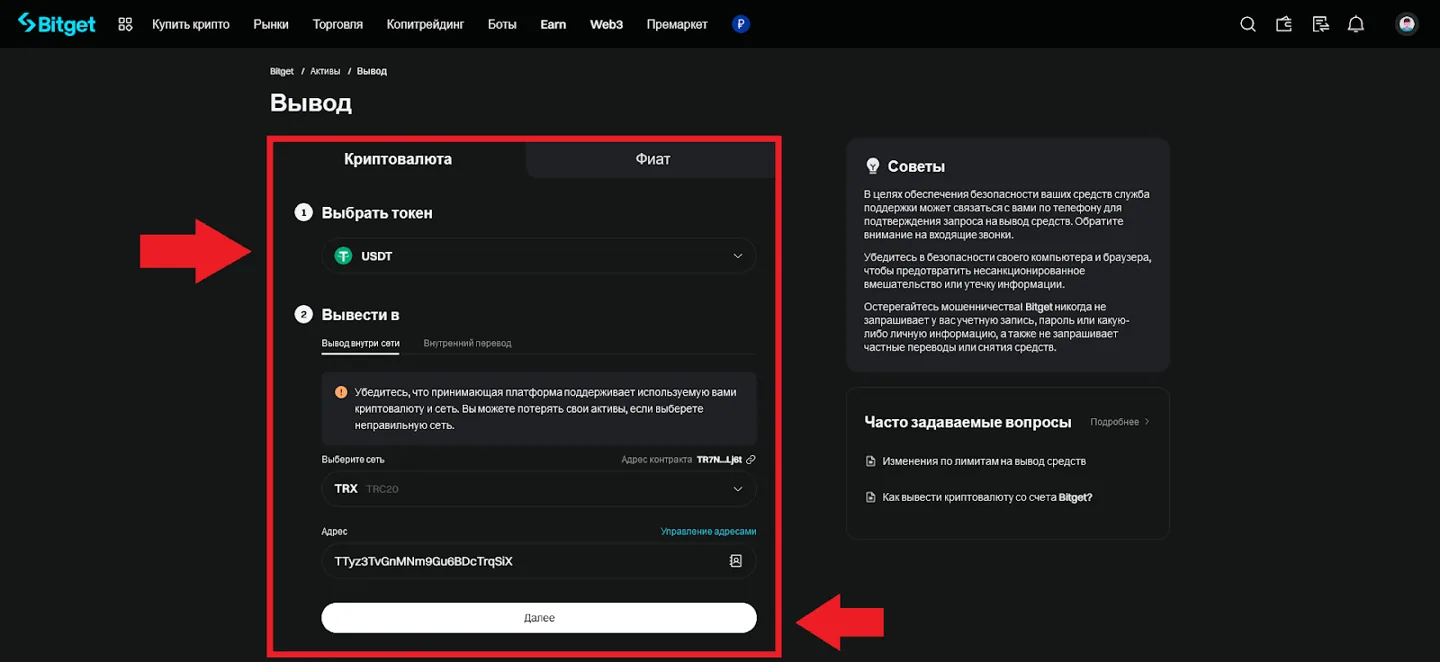Open article Как вывести криптовалюту со счета Bitget
1440x662 pixels.
coord(987,497)
